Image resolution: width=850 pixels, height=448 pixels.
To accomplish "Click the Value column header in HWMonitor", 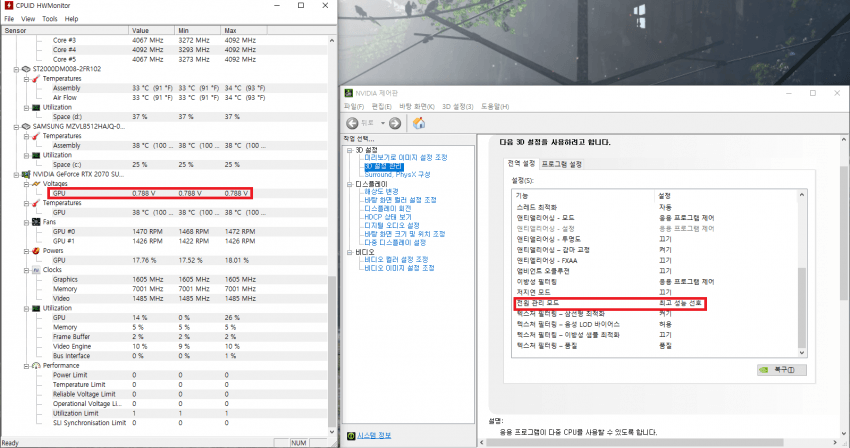I will click(x=151, y=30).
